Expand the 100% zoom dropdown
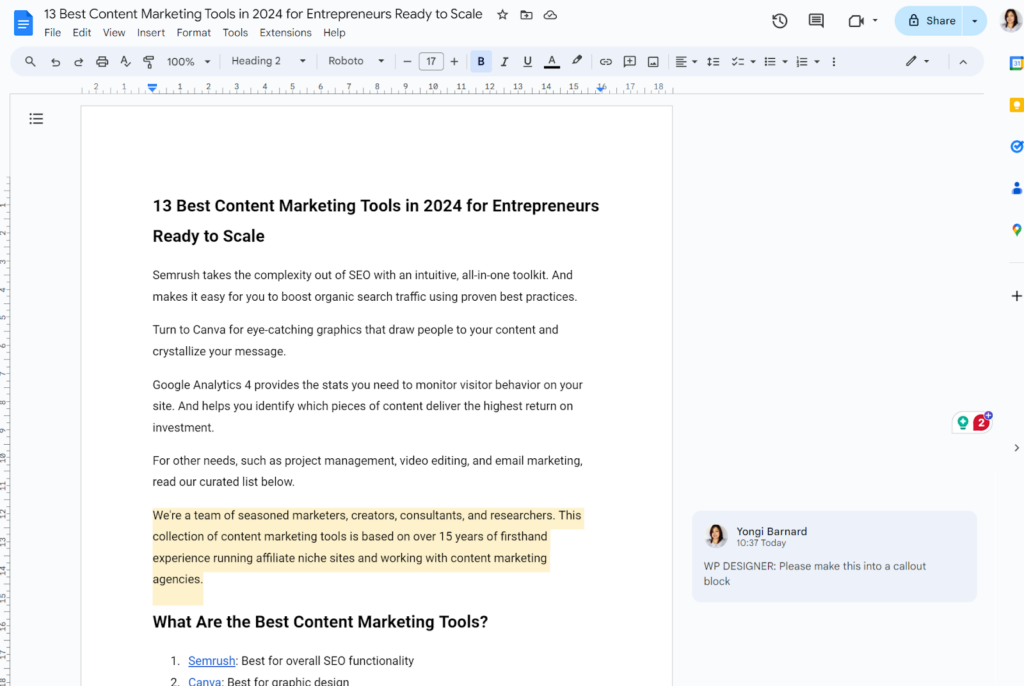The image size is (1024, 686). (x=188, y=62)
